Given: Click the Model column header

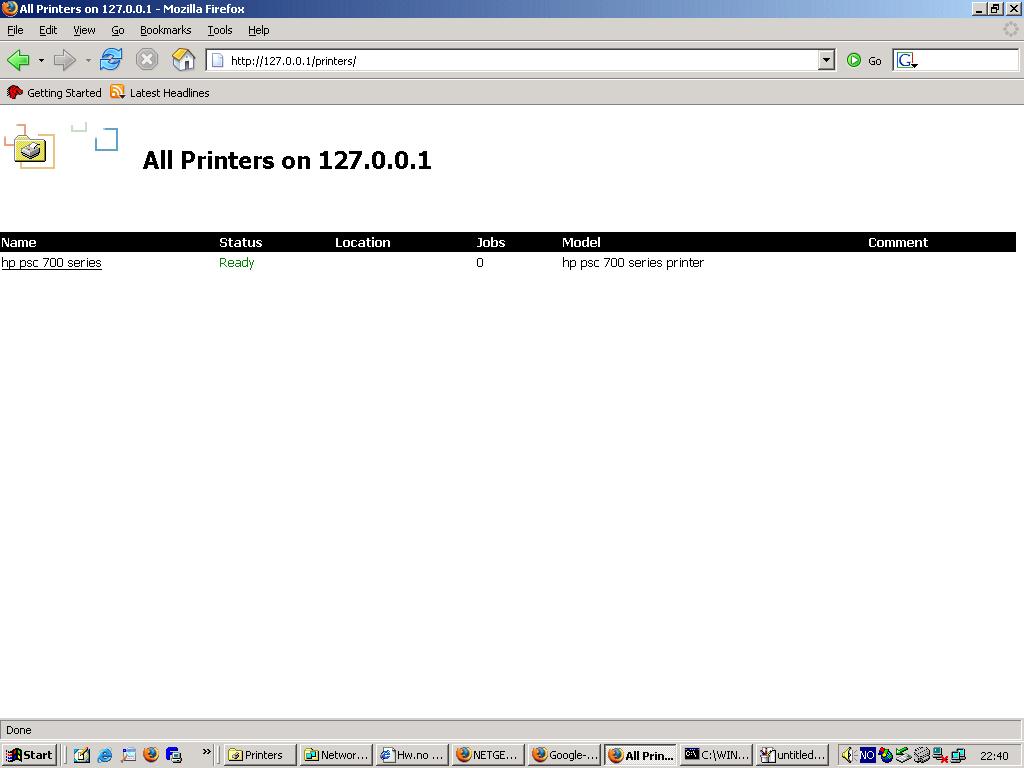Looking at the screenshot, I should point(581,242).
